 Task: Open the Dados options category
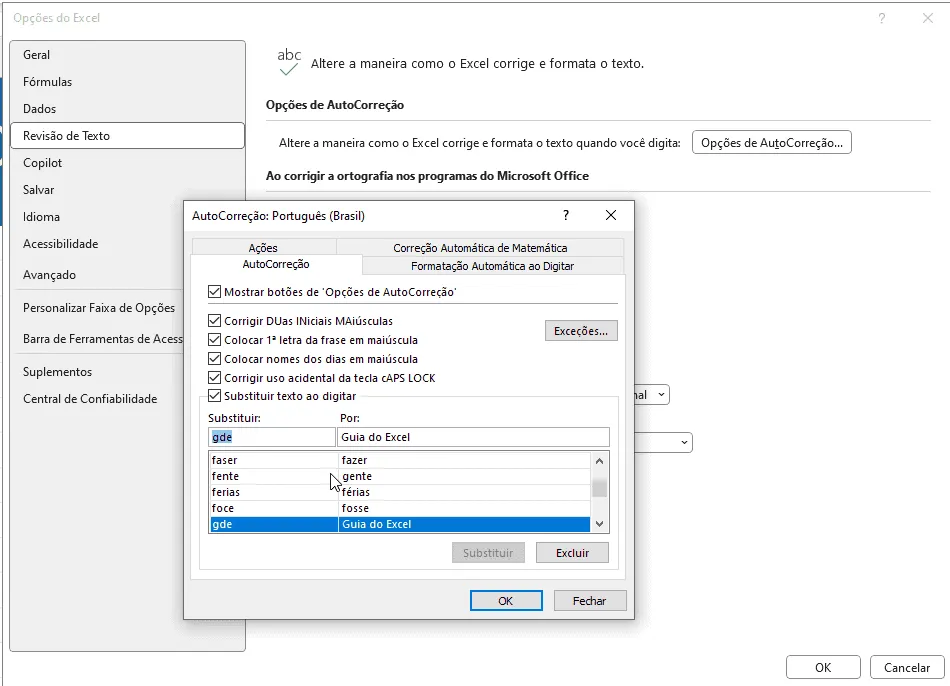point(127,108)
